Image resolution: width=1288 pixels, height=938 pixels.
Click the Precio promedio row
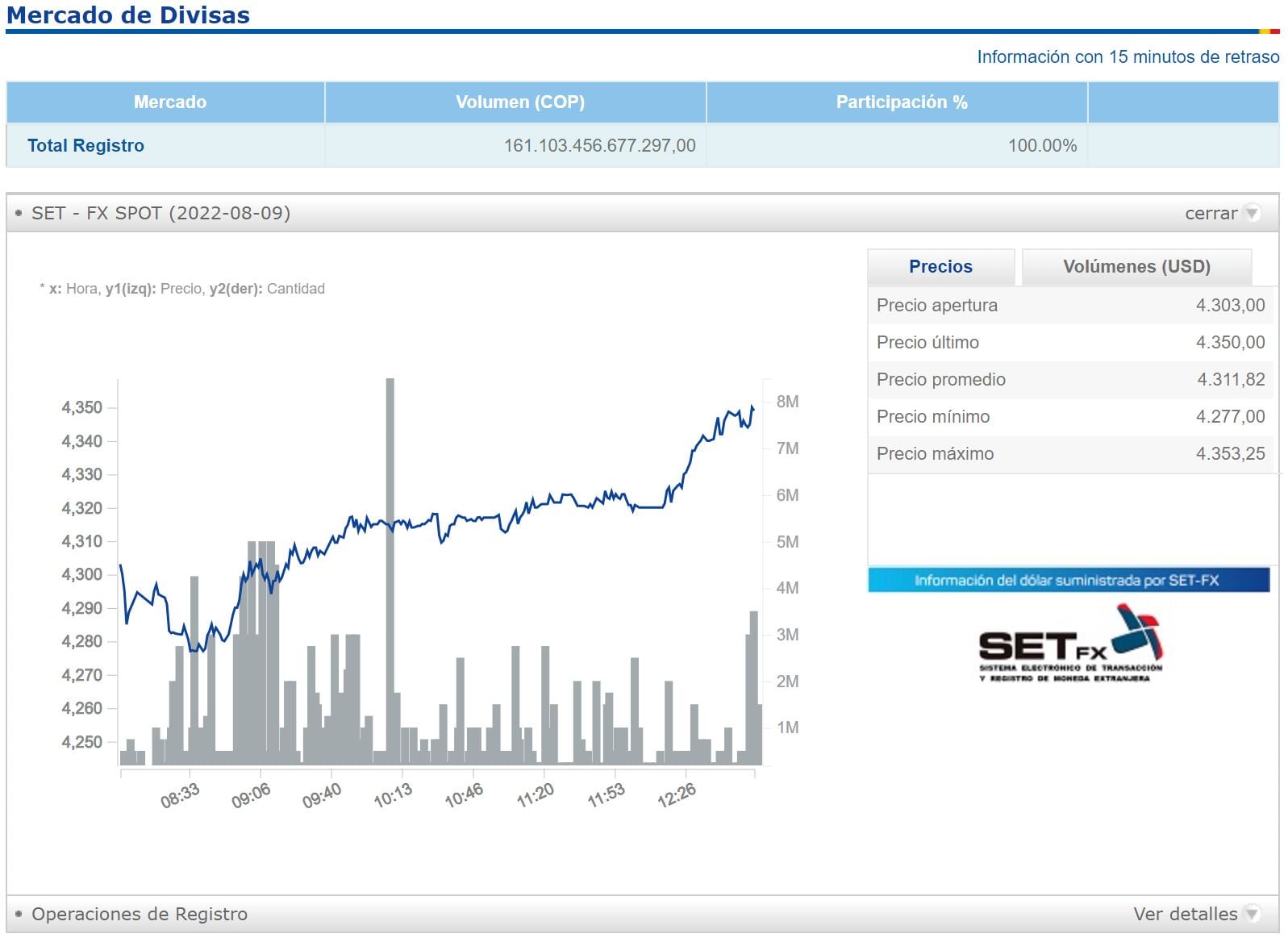[x=1069, y=380]
